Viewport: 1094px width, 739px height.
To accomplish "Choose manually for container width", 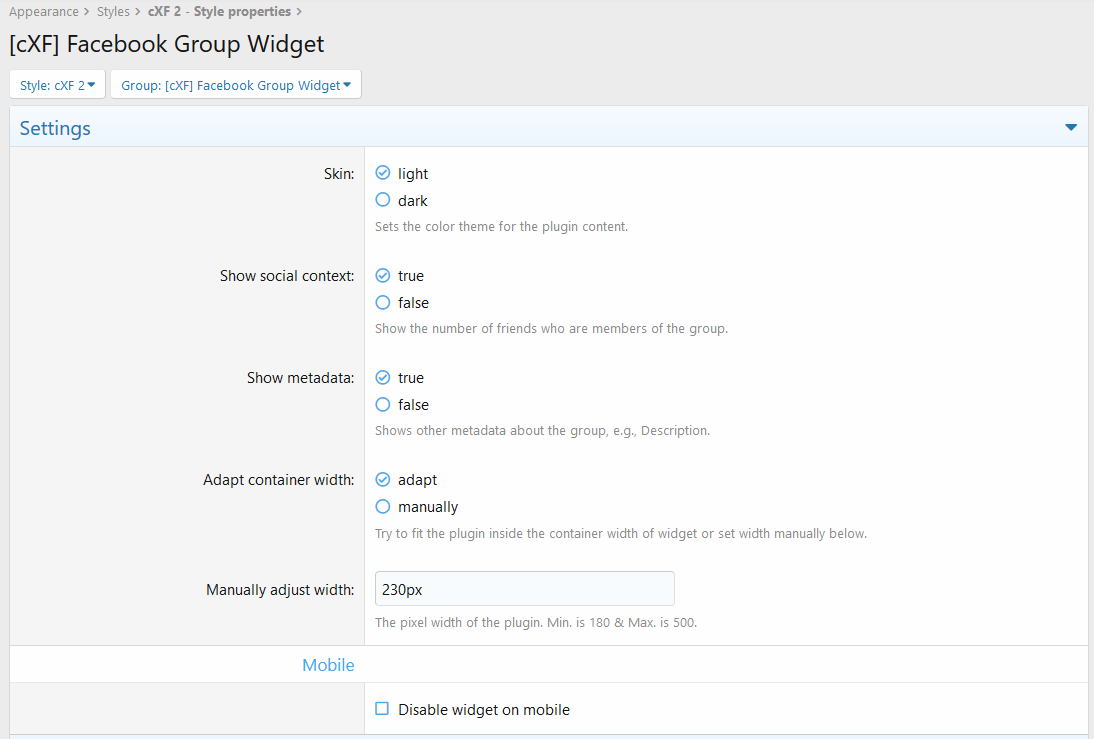I will point(383,506).
